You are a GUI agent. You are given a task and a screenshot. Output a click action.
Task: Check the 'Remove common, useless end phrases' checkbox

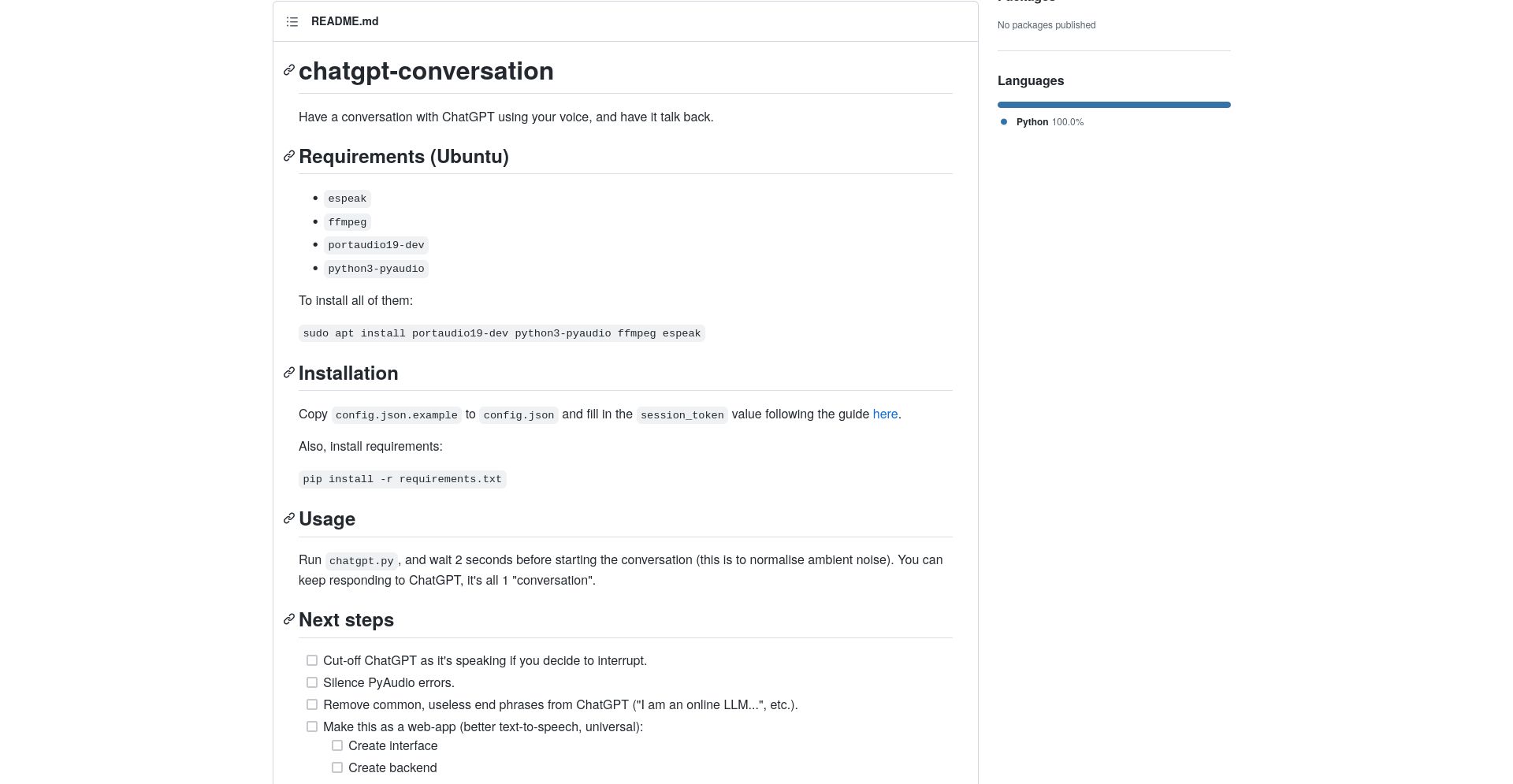[312, 705]
